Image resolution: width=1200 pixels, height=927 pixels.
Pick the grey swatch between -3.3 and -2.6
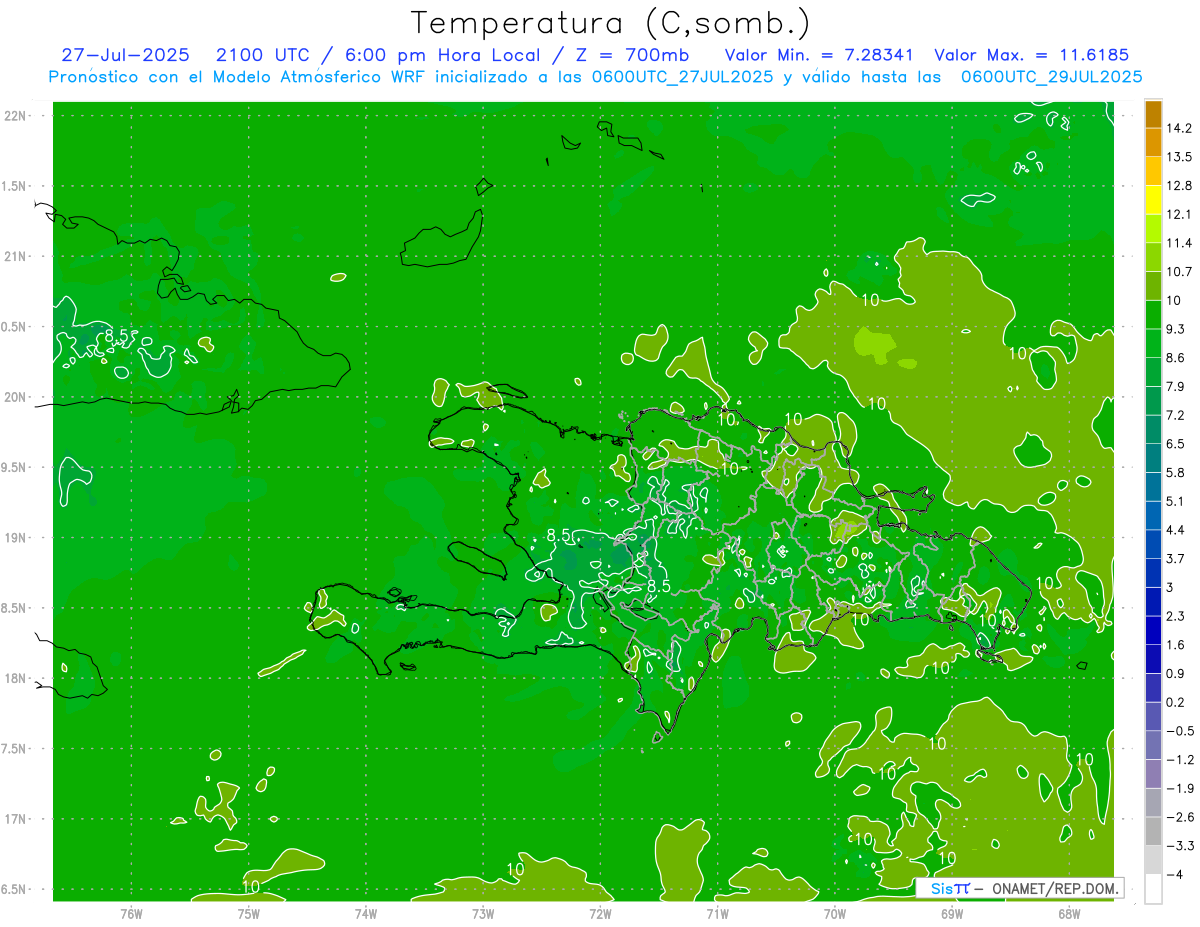(x=1153, y=831)
